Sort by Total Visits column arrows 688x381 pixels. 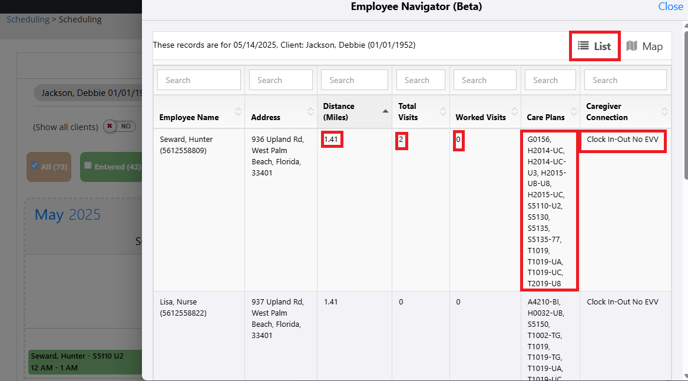(443, 111)
